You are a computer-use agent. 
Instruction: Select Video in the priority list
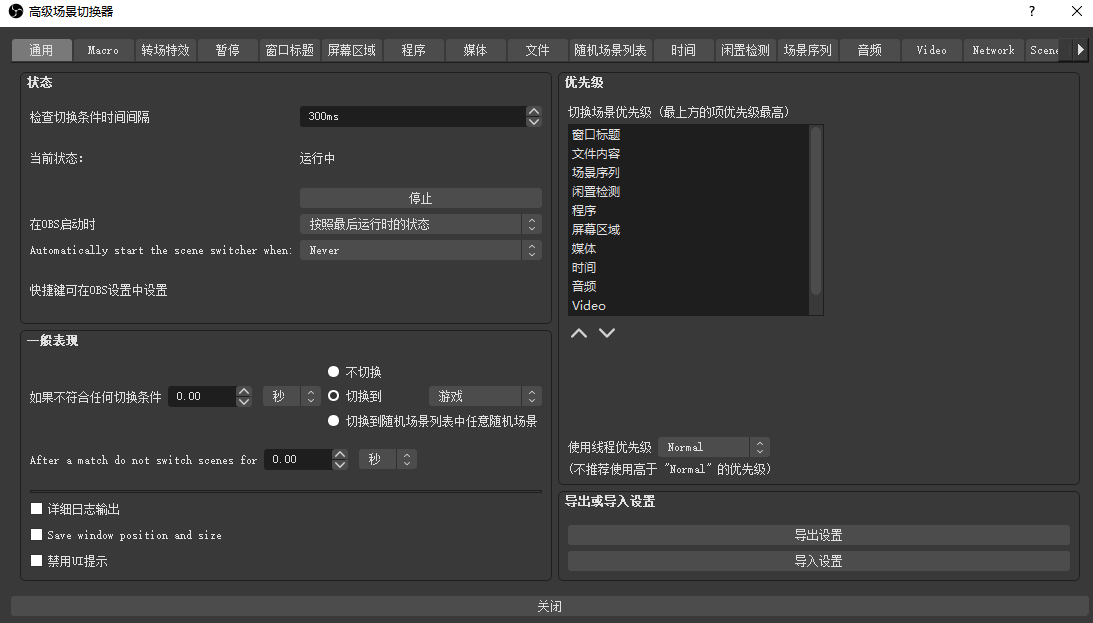(689, 305)
